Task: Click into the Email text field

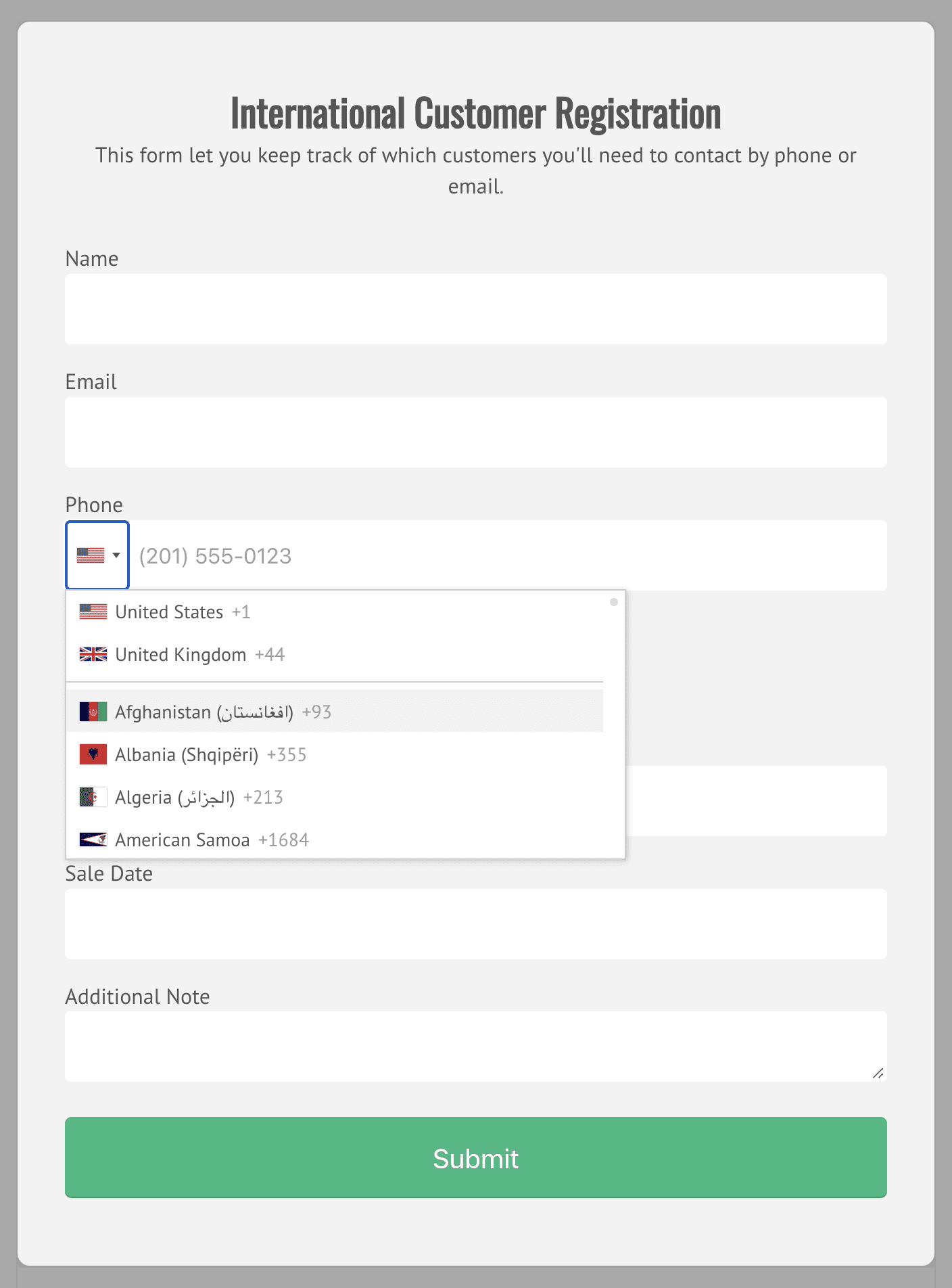Action: point(475,432)
